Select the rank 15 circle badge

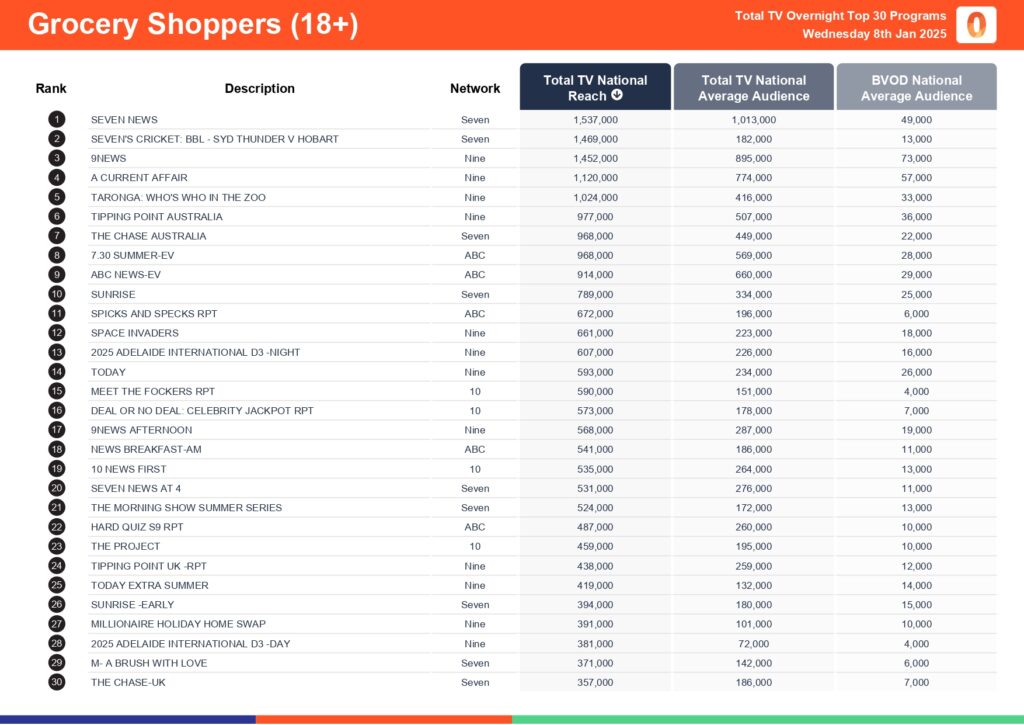[57, 391]
